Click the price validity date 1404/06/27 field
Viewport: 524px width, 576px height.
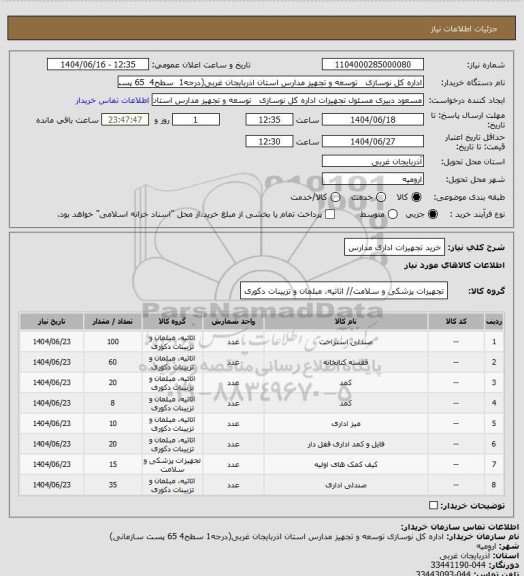(x=373, y=141)
